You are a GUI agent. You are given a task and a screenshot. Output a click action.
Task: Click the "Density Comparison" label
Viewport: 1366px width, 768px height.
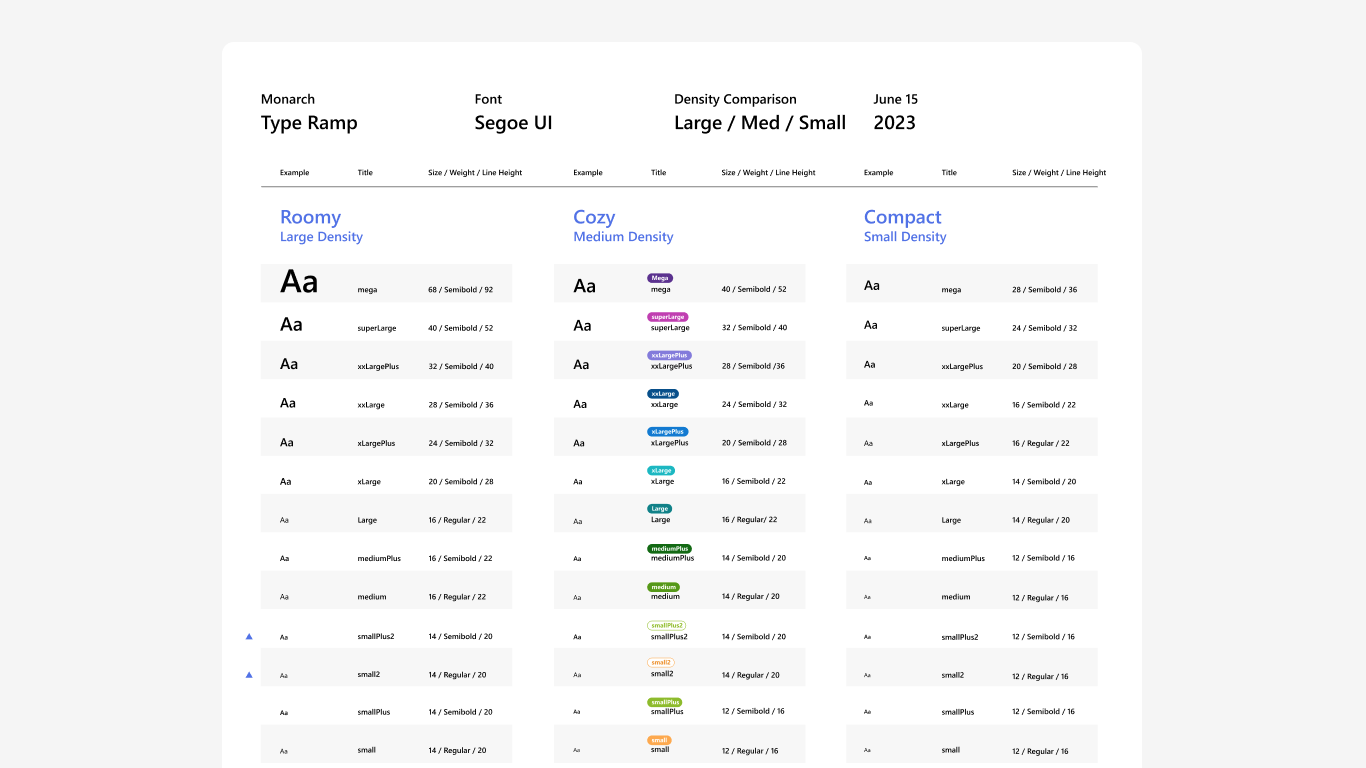click(735, 99)
